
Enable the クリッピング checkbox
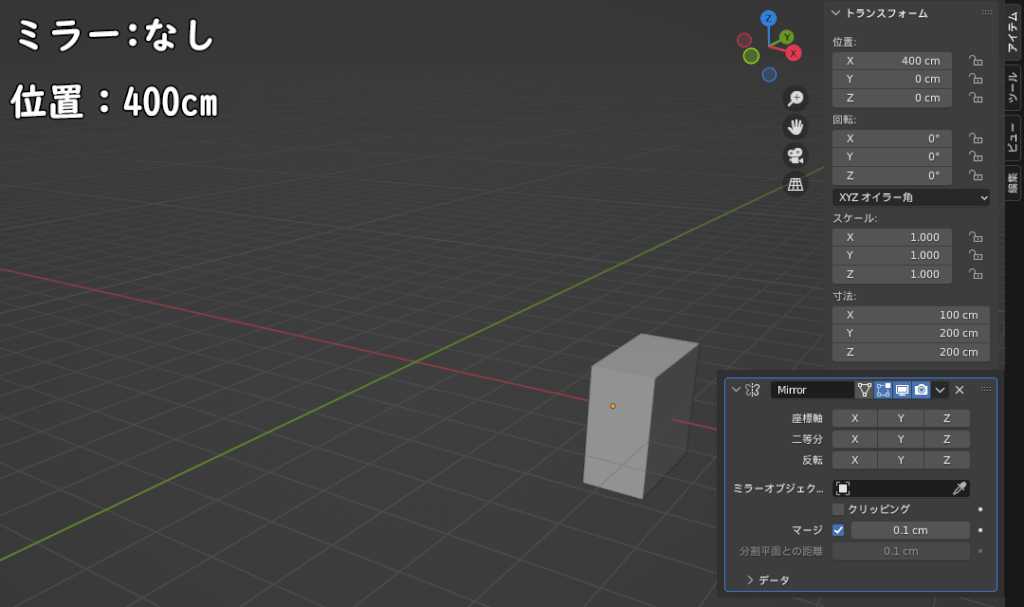(839, 509)
